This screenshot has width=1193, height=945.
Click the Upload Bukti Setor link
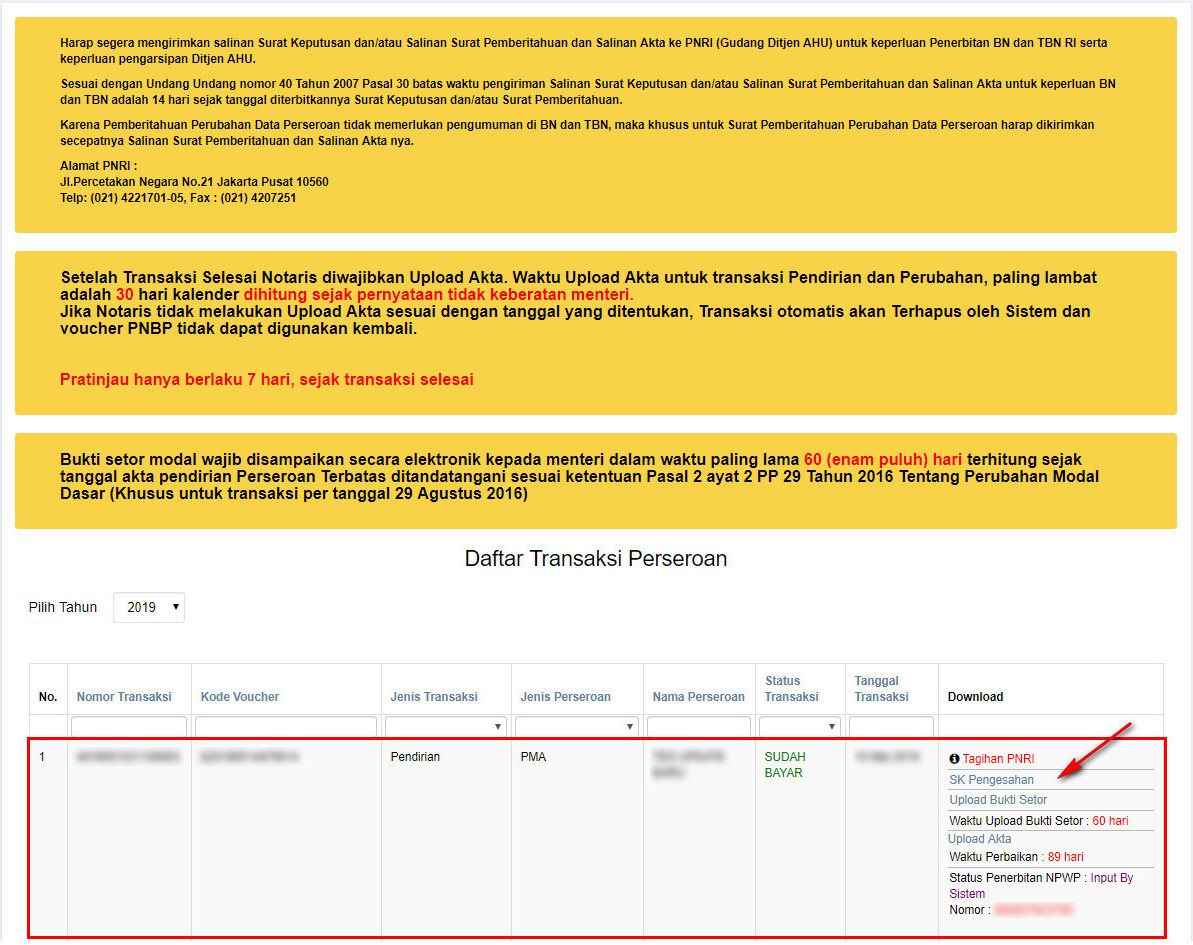998,800
